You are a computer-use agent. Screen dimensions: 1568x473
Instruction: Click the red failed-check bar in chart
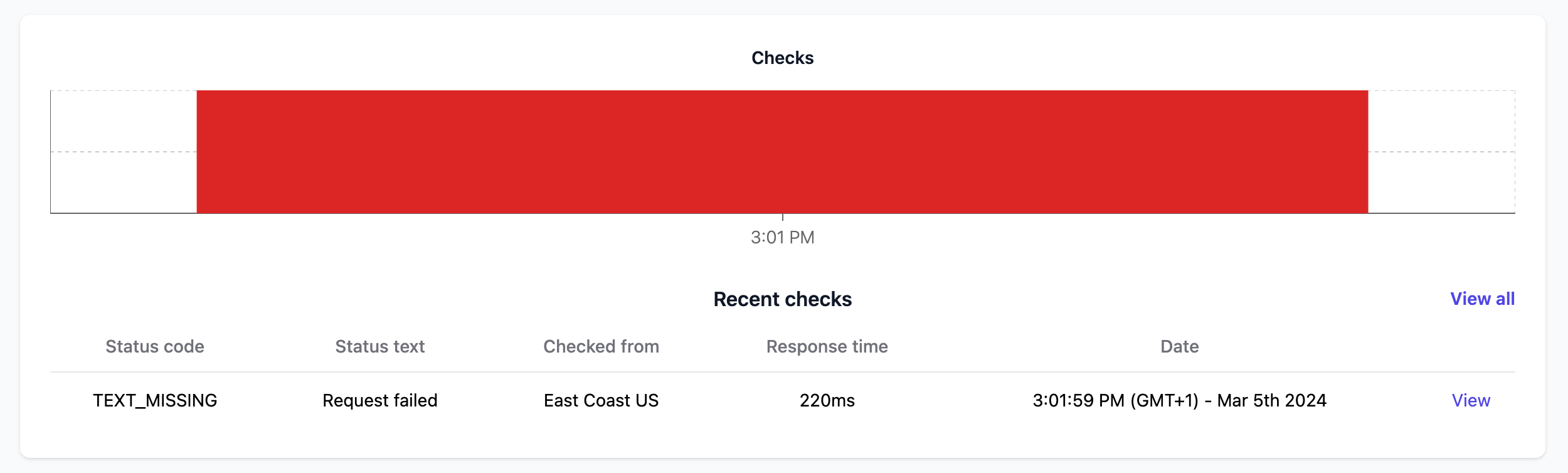click(x=781, y=152)
